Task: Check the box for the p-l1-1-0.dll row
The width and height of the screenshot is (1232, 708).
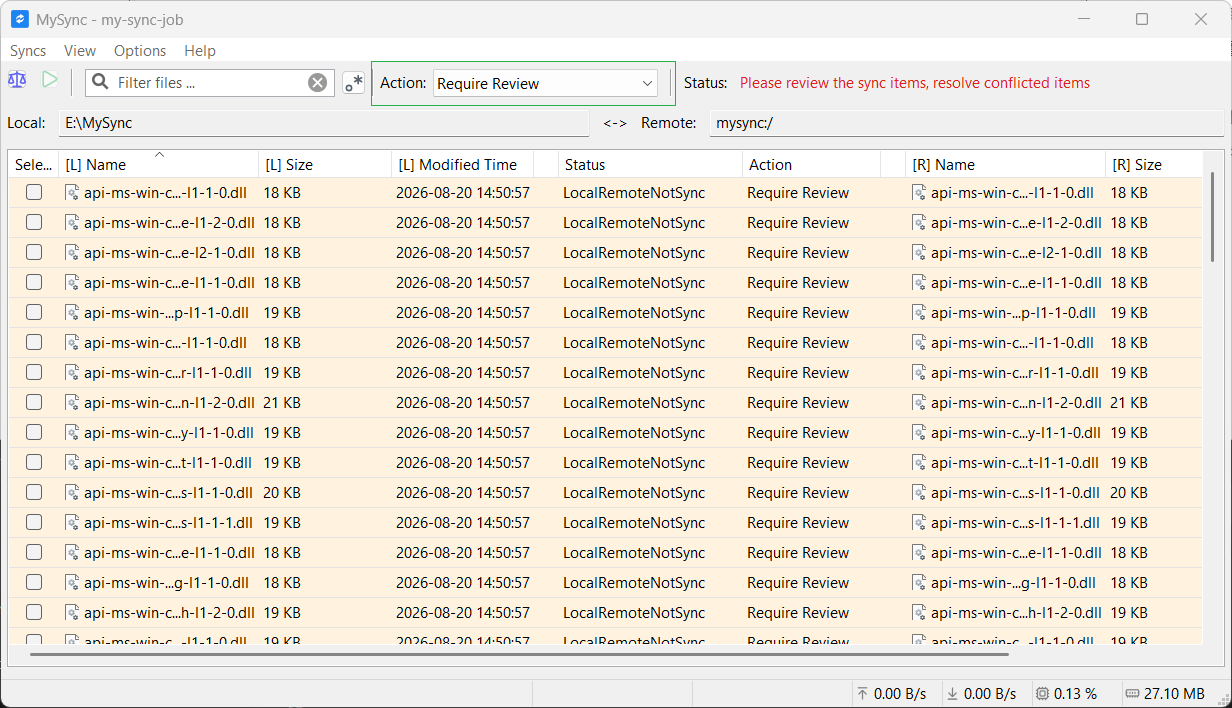Action: click(34, 313)
